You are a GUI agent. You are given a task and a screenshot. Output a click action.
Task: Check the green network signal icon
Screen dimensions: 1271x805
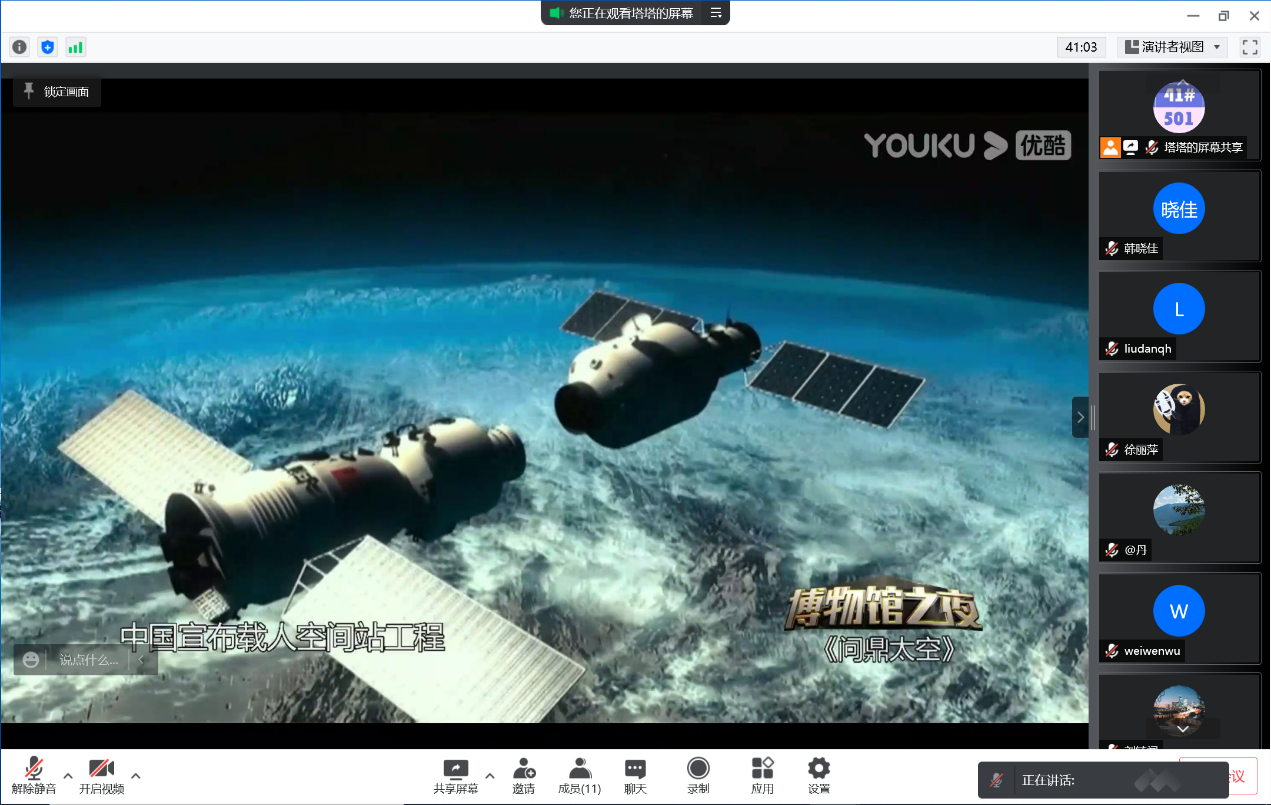coord(75,47)
